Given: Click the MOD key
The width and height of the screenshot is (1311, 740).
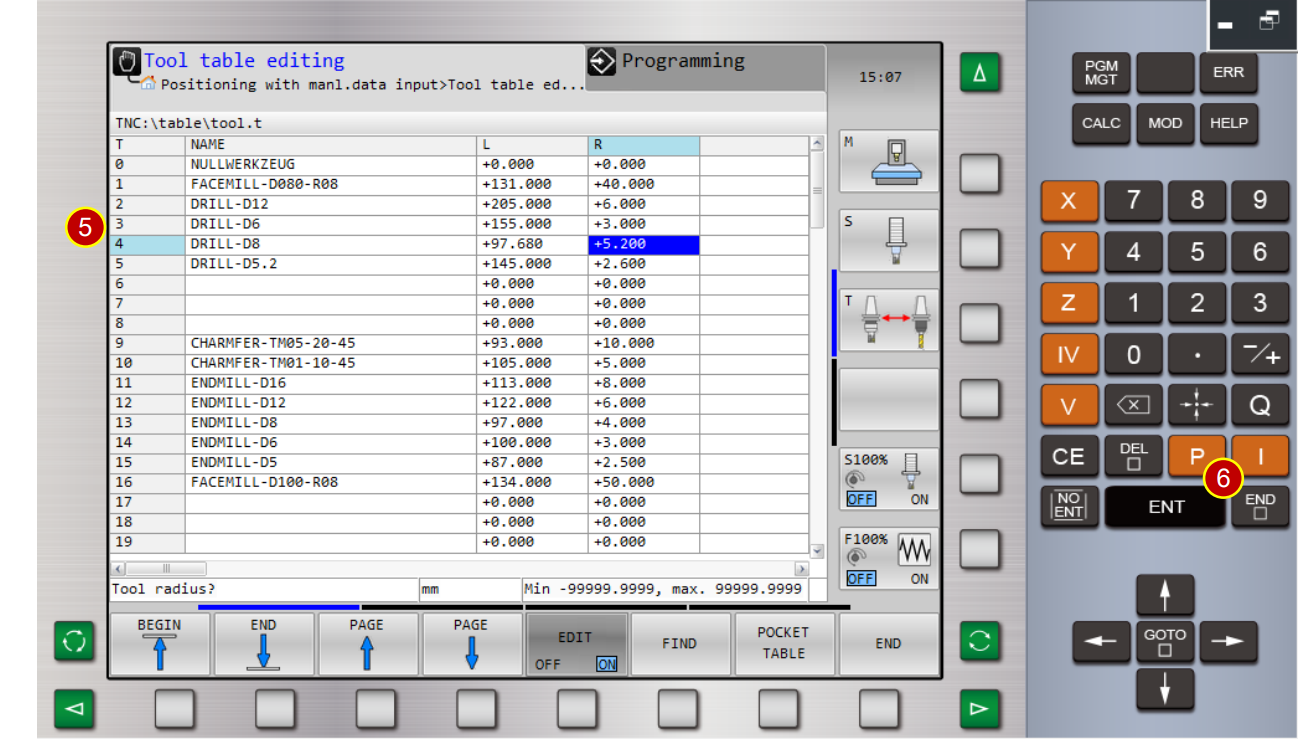Looking at the screenshot, I should tap(1165, 123).
